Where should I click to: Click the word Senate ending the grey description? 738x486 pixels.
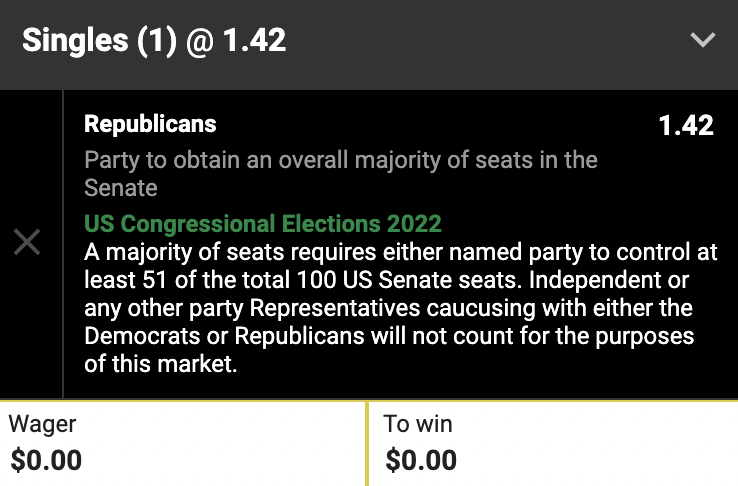click(121, 187)
